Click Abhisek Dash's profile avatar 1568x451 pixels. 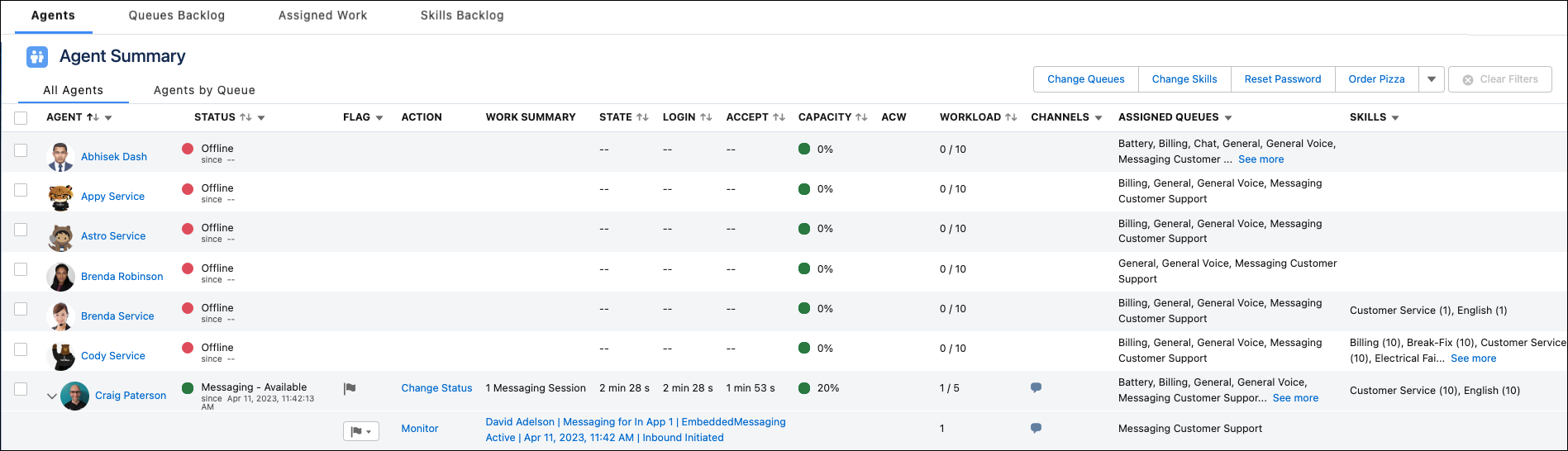[60, 156]
